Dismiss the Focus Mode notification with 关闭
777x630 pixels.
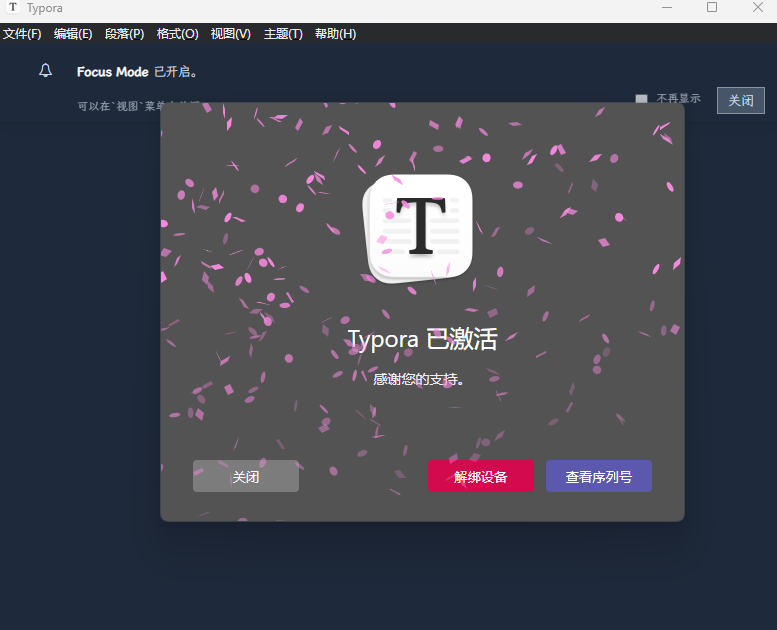741,101
